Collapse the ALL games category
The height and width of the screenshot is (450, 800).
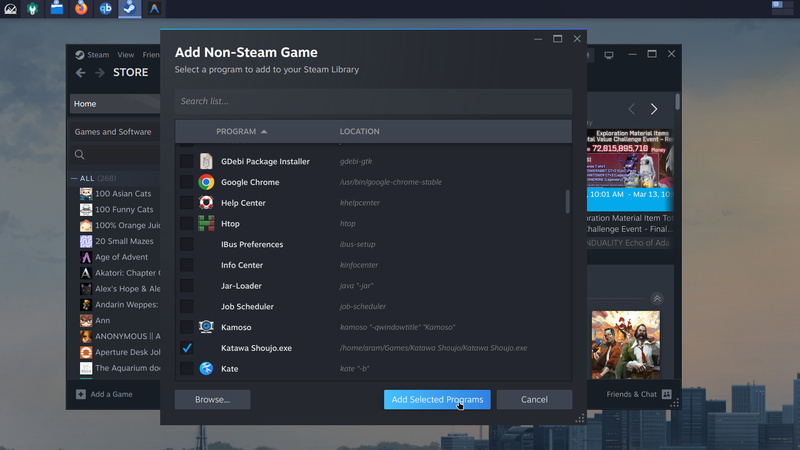pyautogui.click(x=74, y=178)
